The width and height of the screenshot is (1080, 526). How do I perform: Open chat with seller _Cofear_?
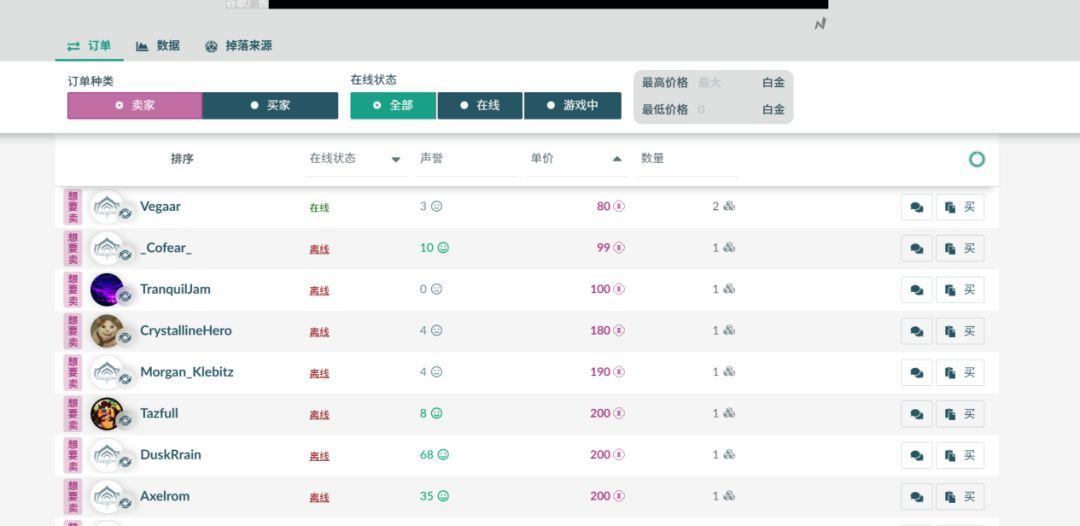[x=916, y=249]
